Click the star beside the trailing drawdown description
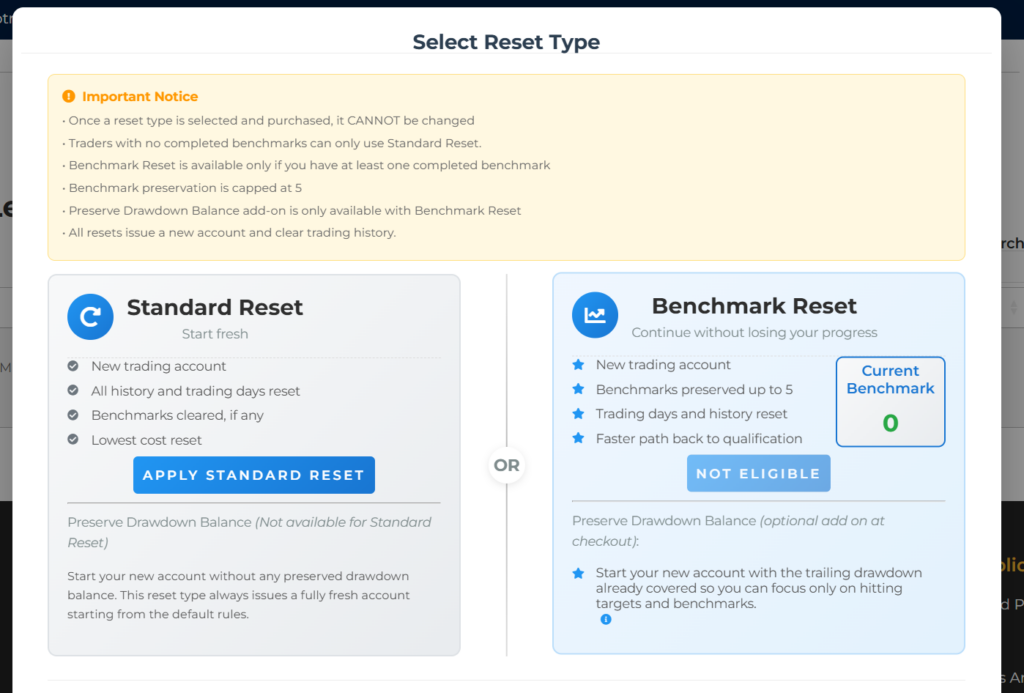This screenshot has height=693, width=1024. (x=578, y=574)
